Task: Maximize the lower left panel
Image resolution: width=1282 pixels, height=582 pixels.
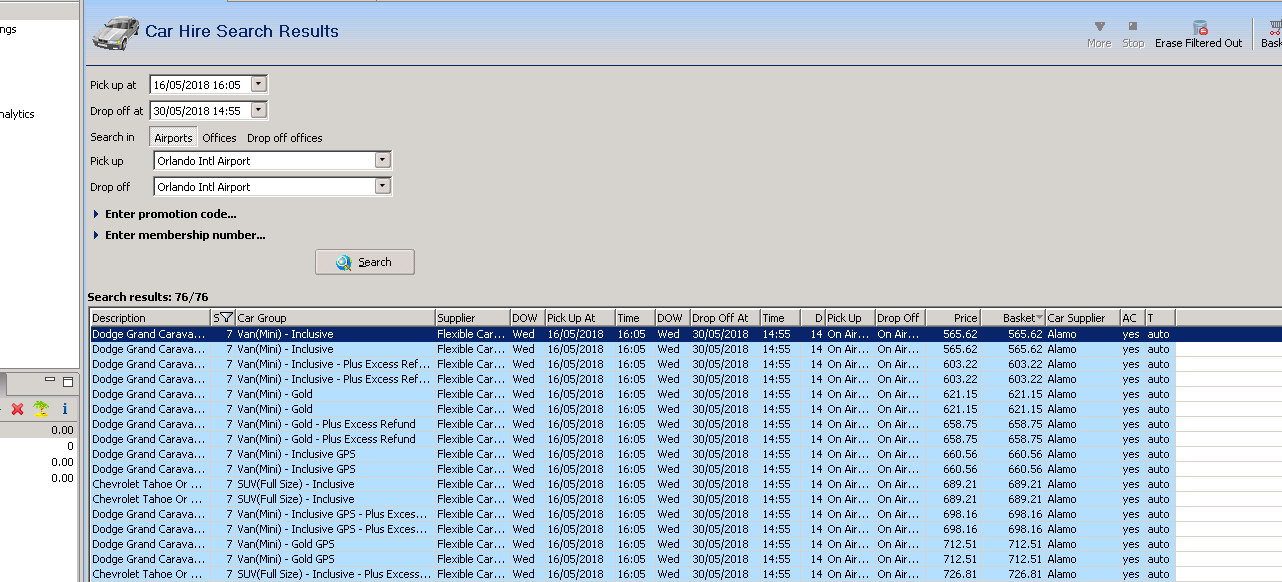Action: click(x=68, y=382)
